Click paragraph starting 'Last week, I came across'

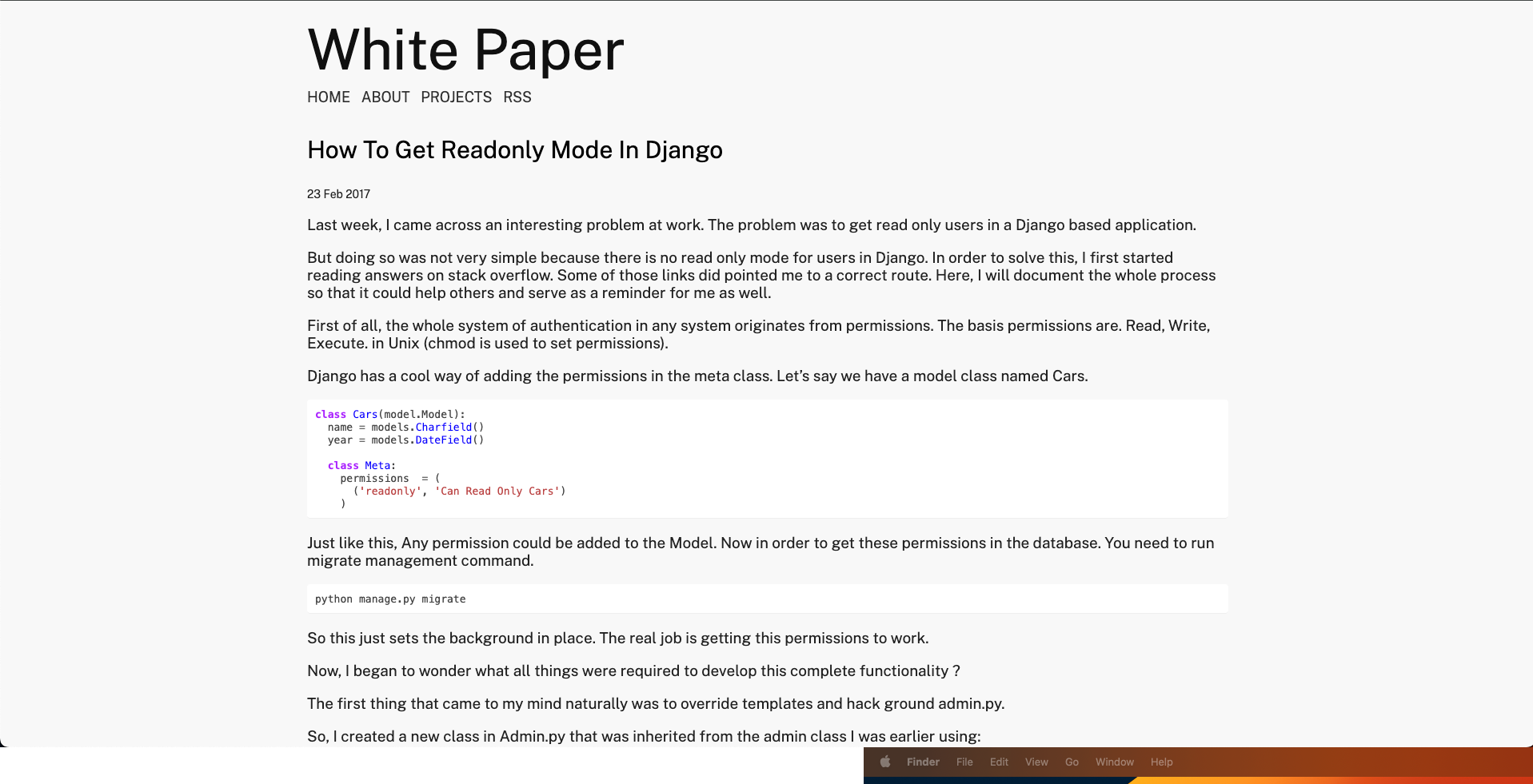[x=752, y=225]
